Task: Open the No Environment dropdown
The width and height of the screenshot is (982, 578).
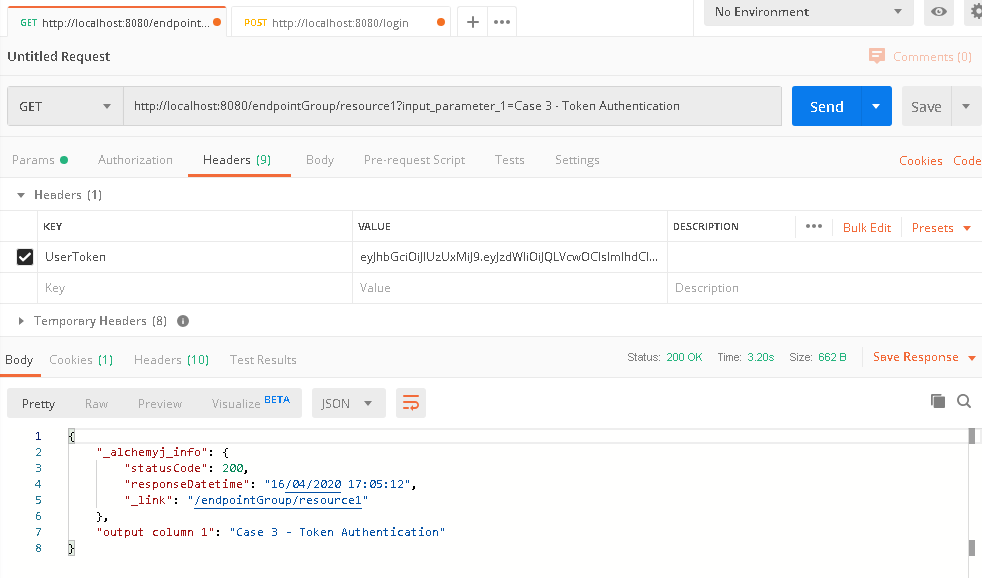Action: [x=807, y=12]
